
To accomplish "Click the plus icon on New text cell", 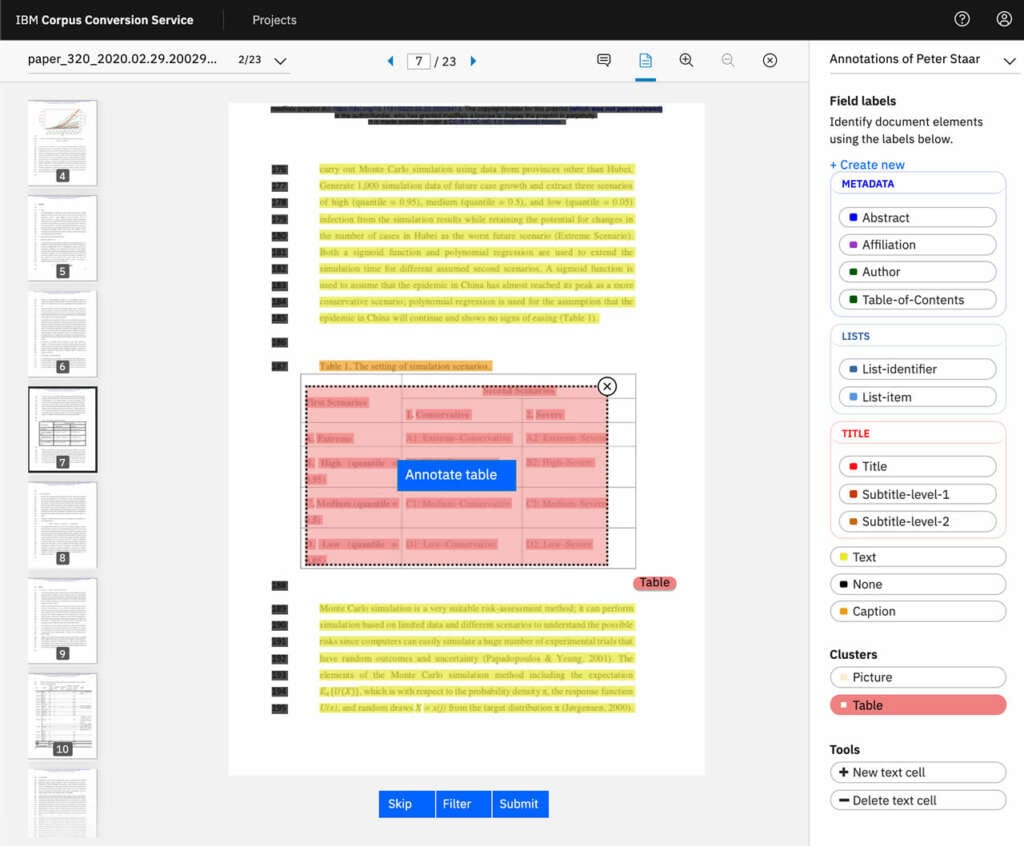I will [843, 772].
